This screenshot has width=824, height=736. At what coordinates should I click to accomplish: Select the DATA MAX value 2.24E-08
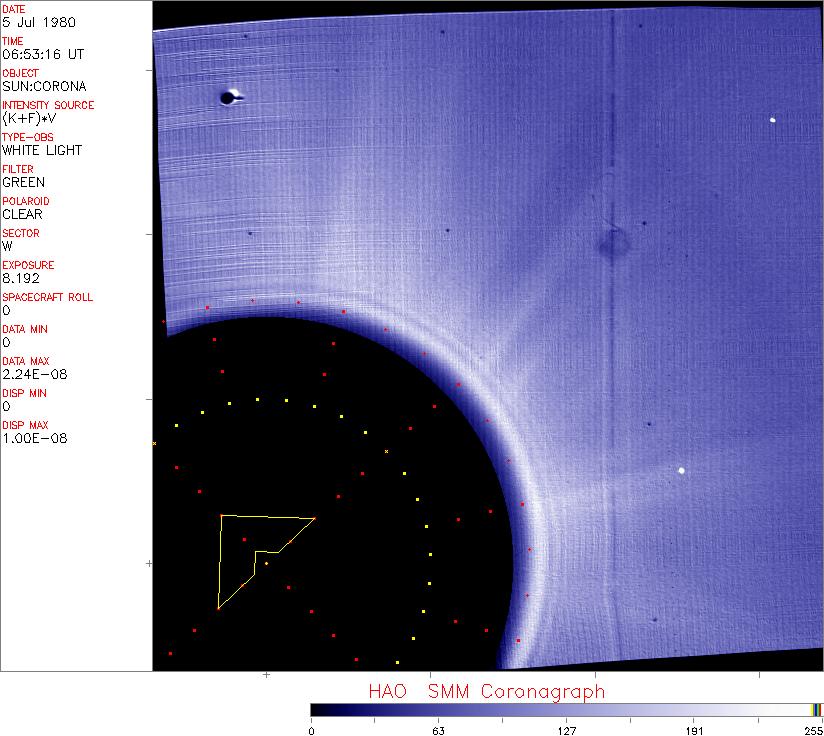(x=34, y=374)
